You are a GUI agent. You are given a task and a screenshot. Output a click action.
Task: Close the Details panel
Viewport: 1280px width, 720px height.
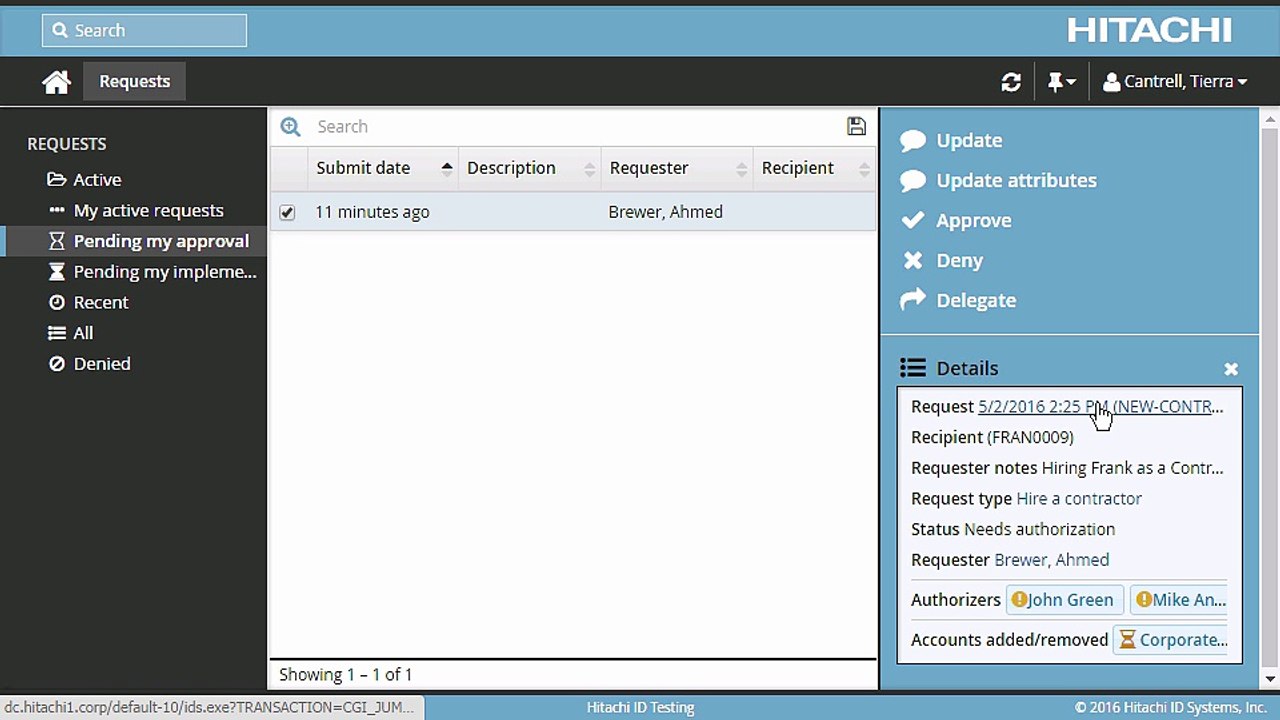[x=1231, y=369]
